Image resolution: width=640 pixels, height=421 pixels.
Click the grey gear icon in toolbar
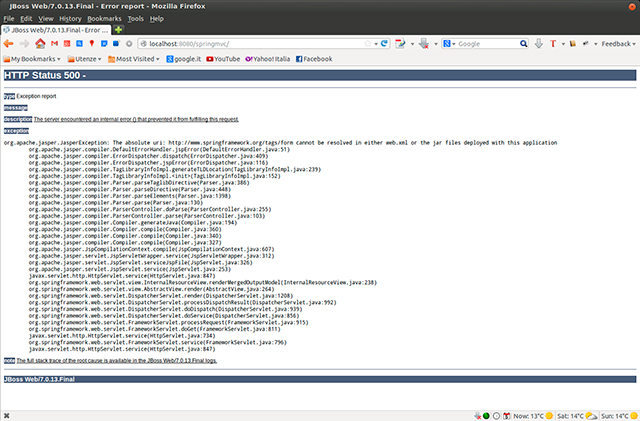click(129, 44)
